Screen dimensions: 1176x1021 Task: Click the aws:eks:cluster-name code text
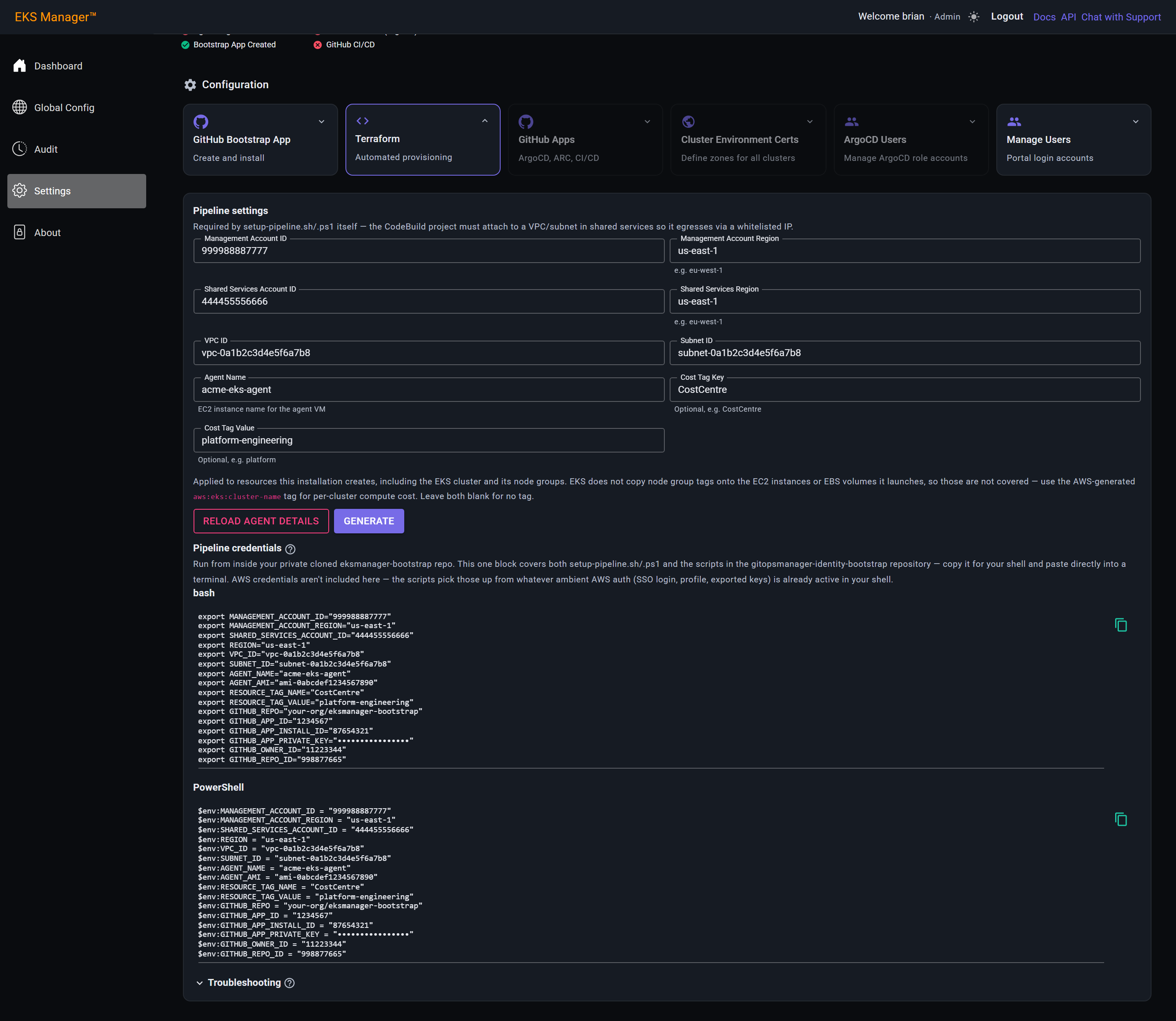(x=237, y=497)
